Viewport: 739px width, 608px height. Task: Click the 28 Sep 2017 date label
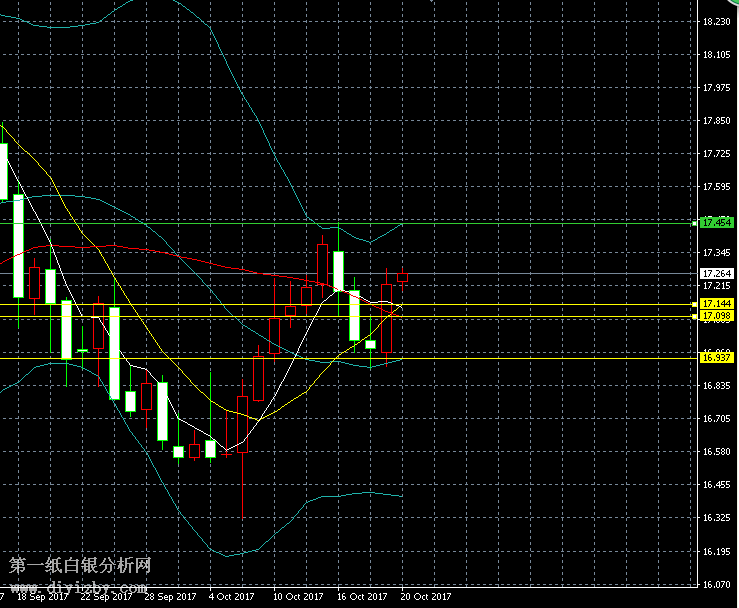[x=169, y=597]
